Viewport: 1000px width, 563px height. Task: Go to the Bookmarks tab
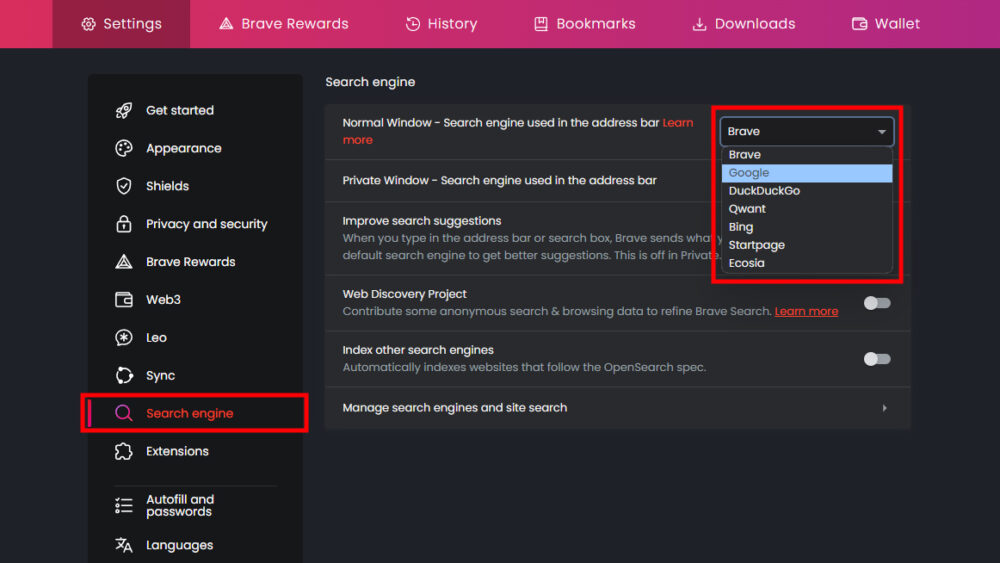coord(584,24)
